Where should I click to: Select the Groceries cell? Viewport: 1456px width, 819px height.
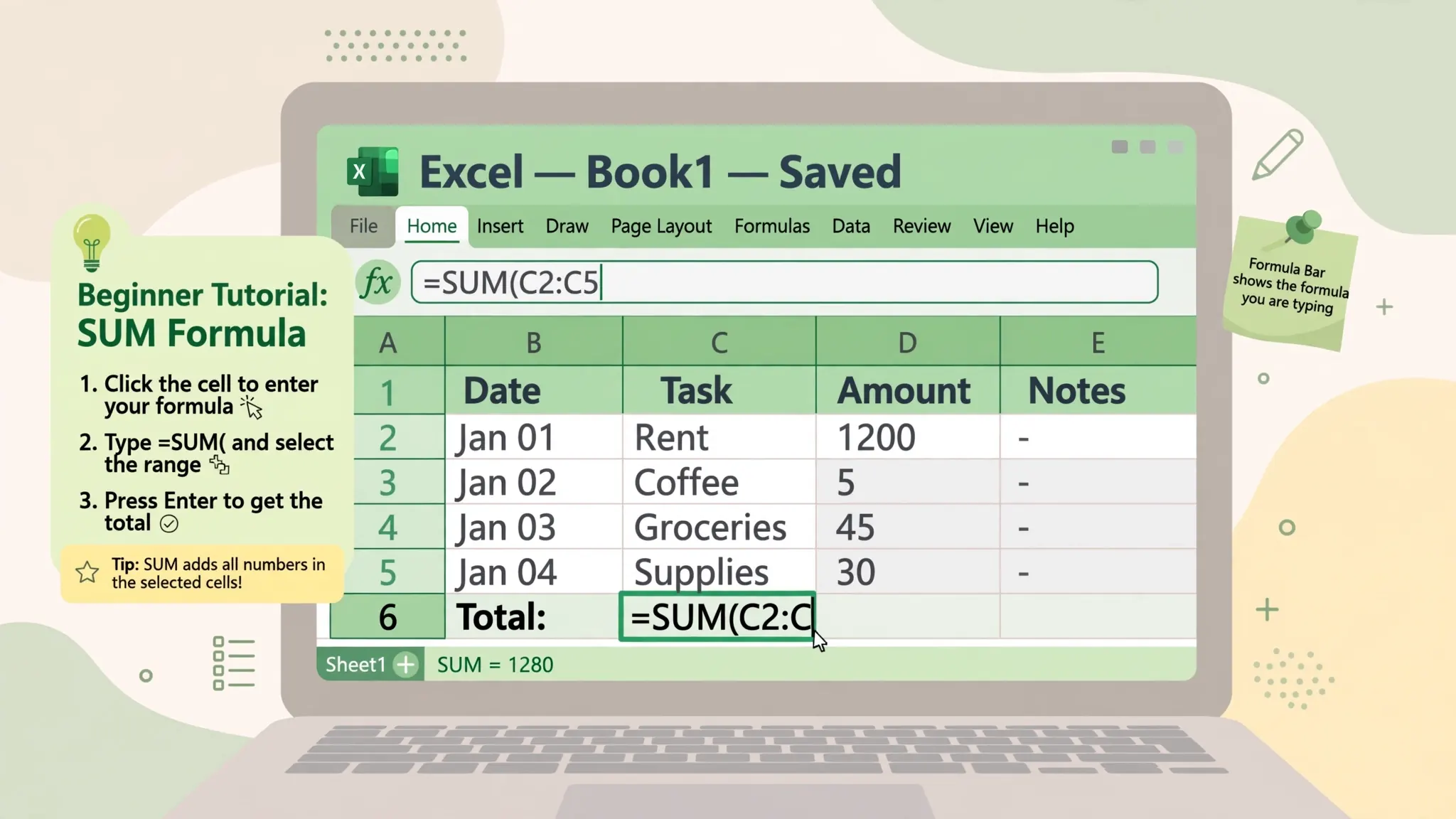pyautogui.click(x=719, y=527)
